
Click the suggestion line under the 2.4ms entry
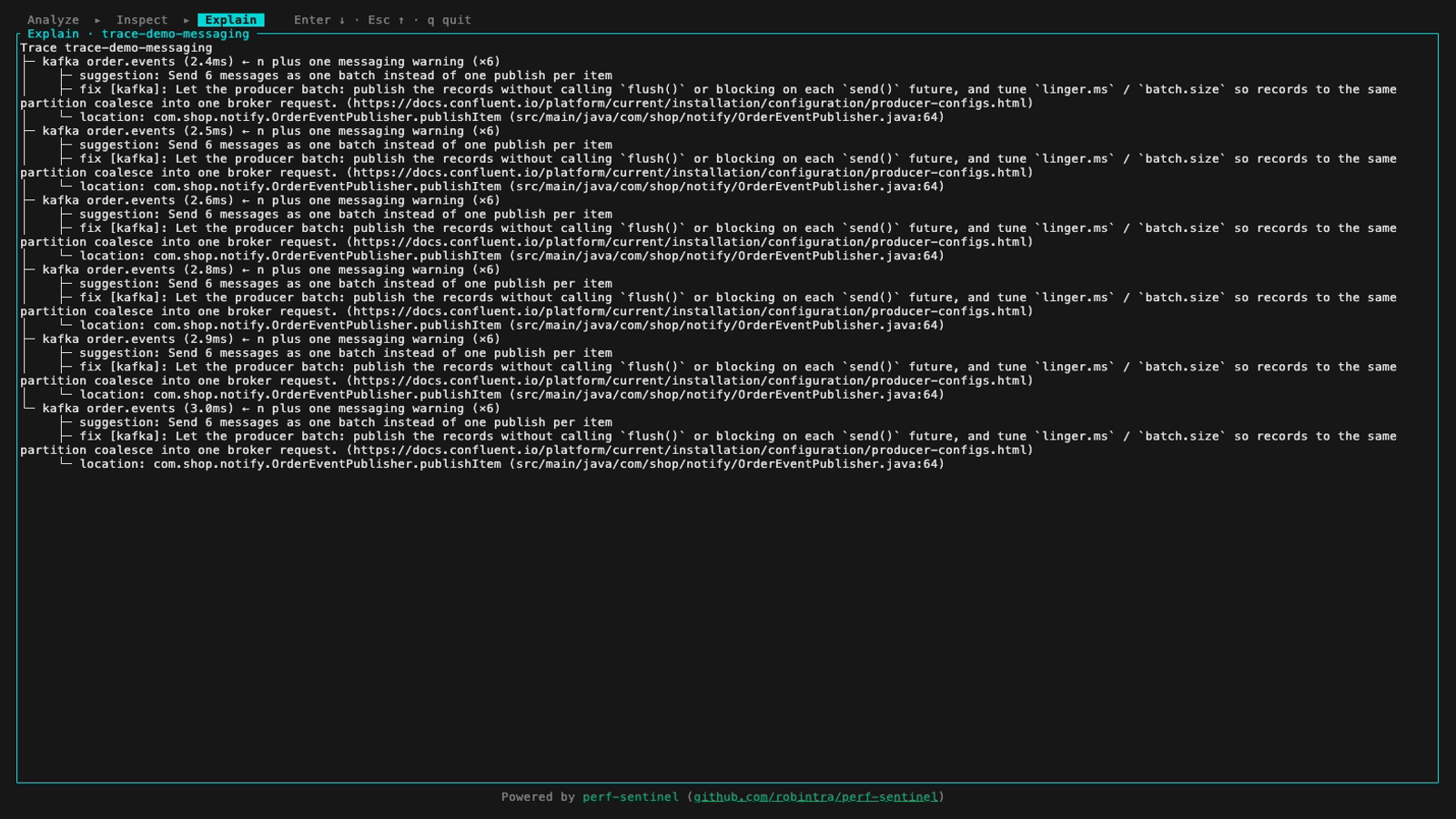346,76
